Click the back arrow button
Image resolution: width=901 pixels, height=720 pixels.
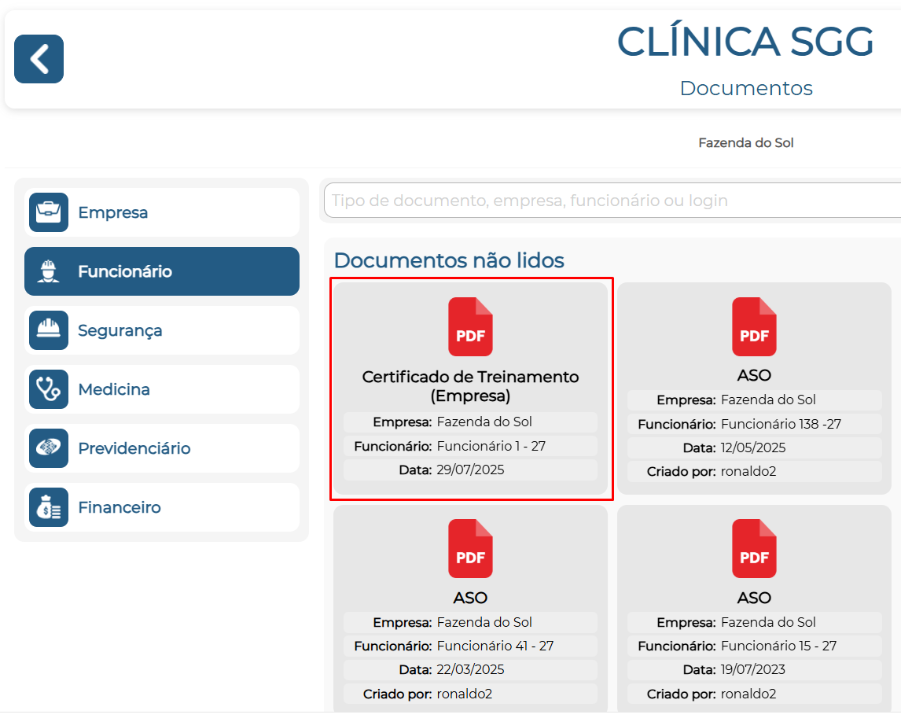point(39,59)
